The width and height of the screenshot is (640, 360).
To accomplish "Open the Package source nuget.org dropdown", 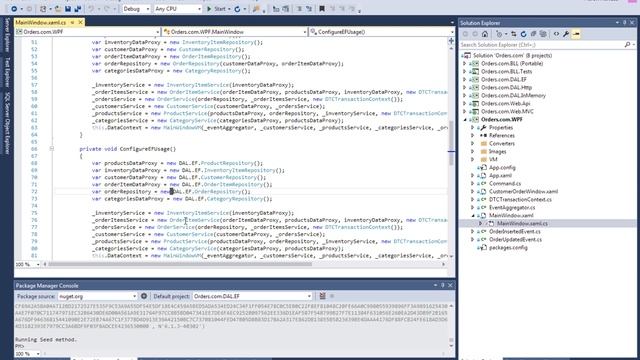I will coord(97,296).
